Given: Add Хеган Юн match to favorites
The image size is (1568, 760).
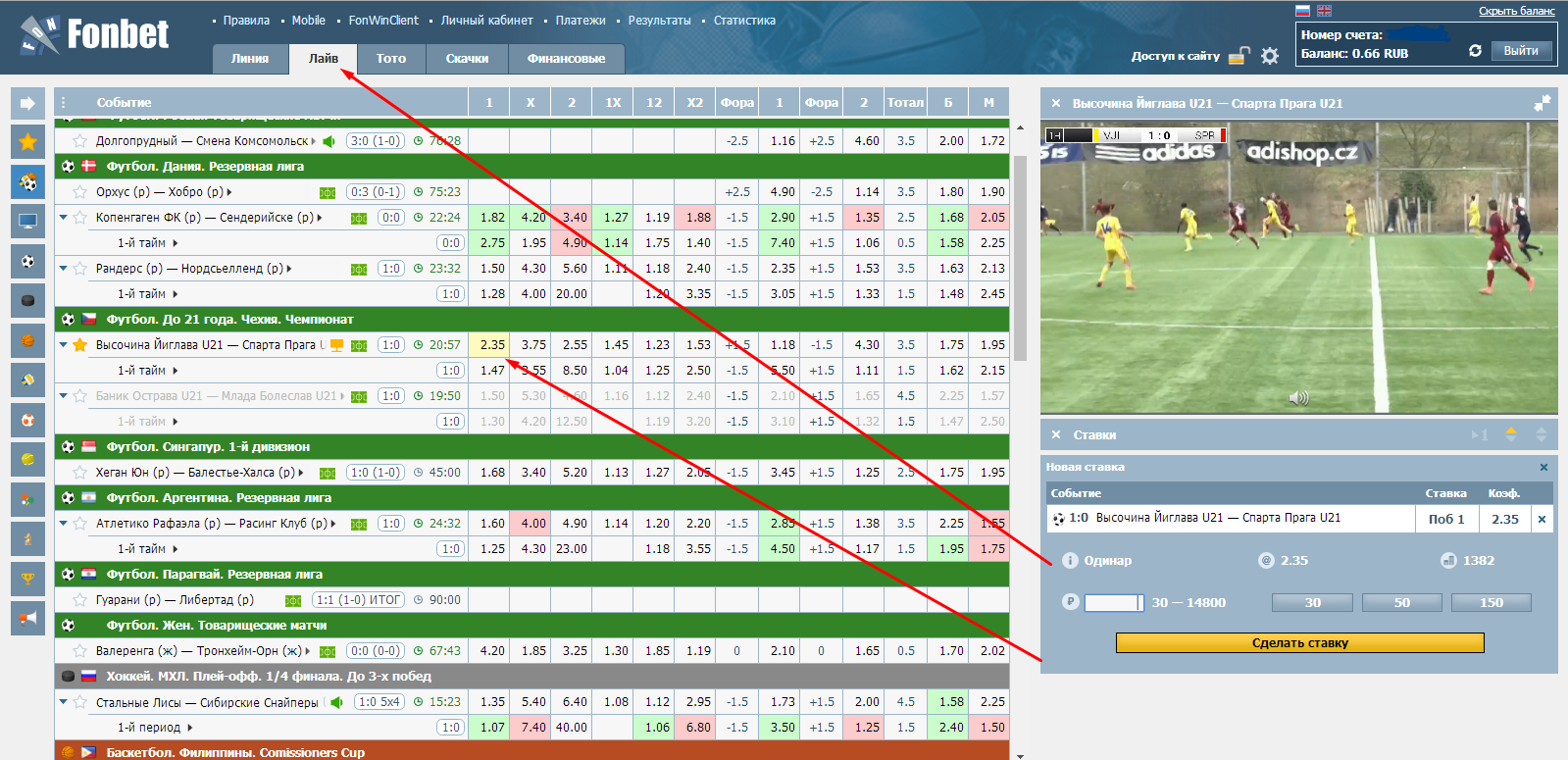Looking at the screenshot, I should click(80, 473).
